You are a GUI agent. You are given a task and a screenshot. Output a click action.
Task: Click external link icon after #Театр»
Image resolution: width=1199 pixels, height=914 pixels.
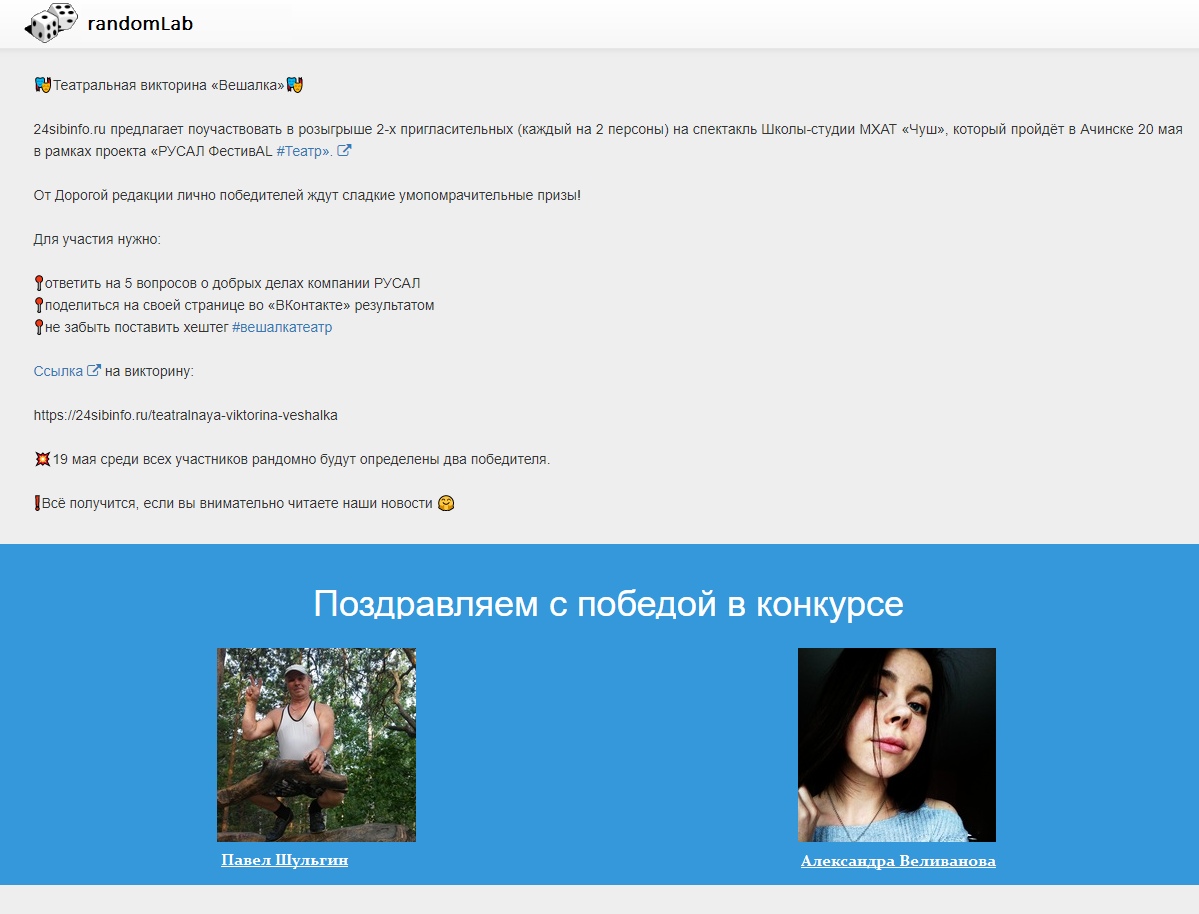[x=344, y=151]
